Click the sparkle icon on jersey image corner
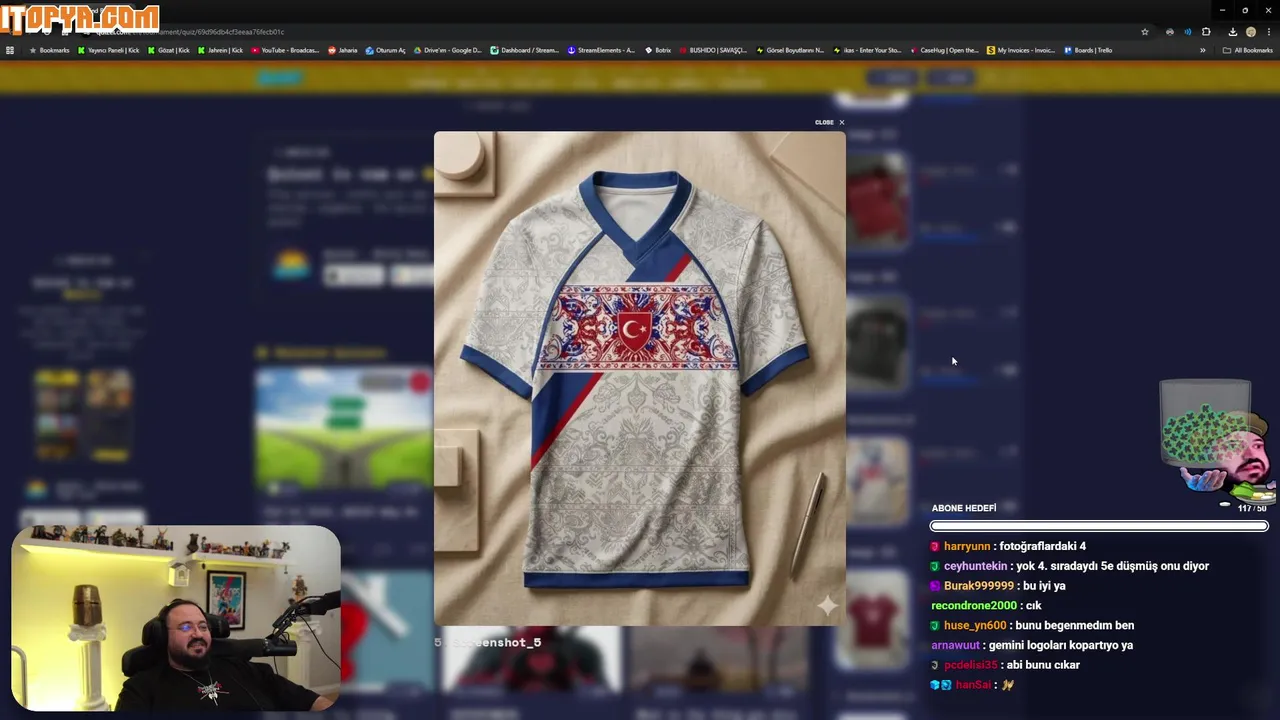Viewport: 1280px width, 720px height. (x=827, y=605)
